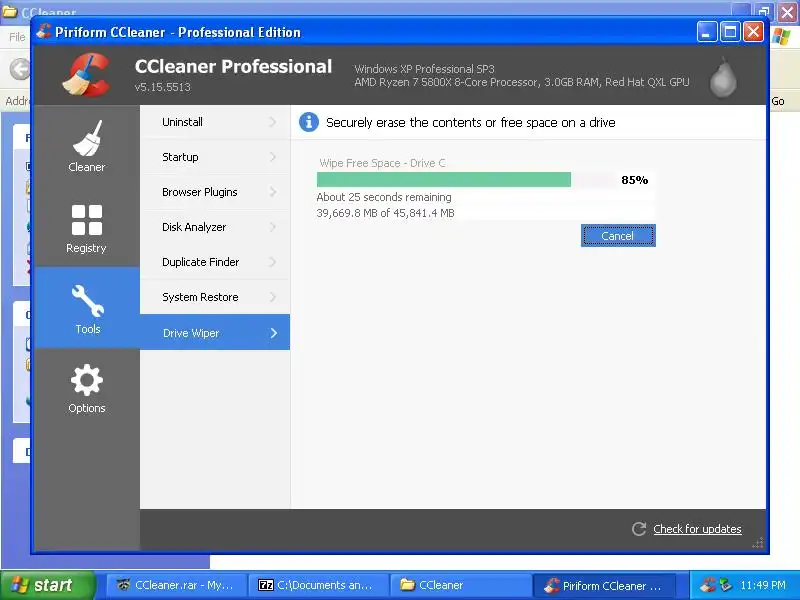This screenshot has width=800, height=600.
Task: Open the Options gear icon
Action: click(x=87, y=380)
